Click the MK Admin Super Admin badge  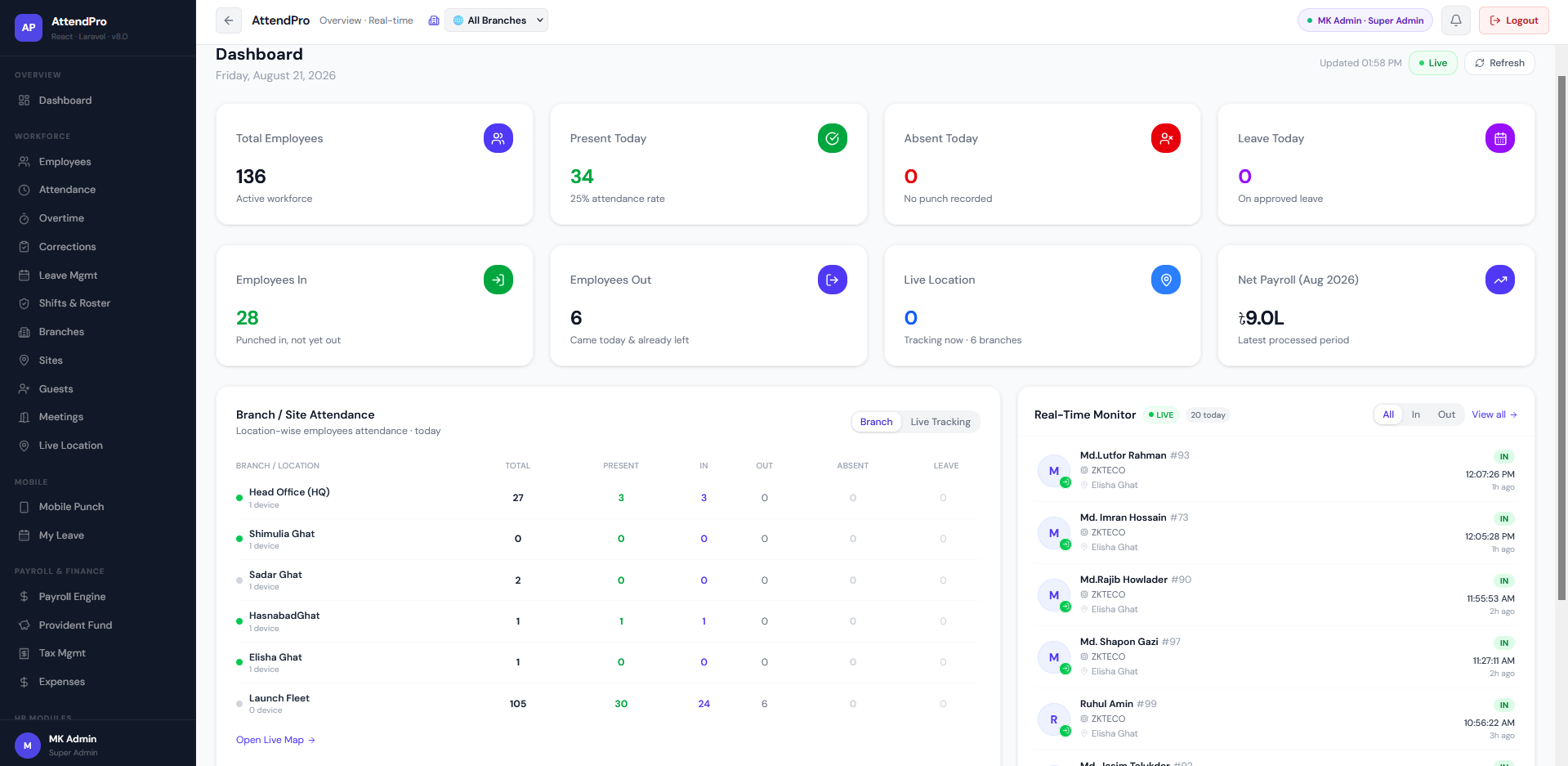tap(1365, 20)
